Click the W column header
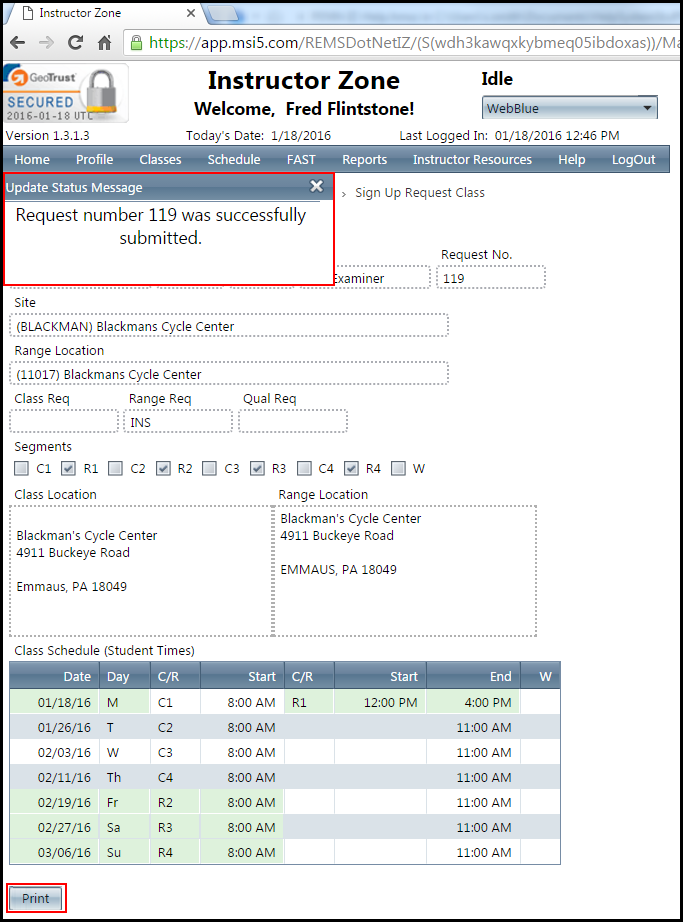 tap(541, 676)
